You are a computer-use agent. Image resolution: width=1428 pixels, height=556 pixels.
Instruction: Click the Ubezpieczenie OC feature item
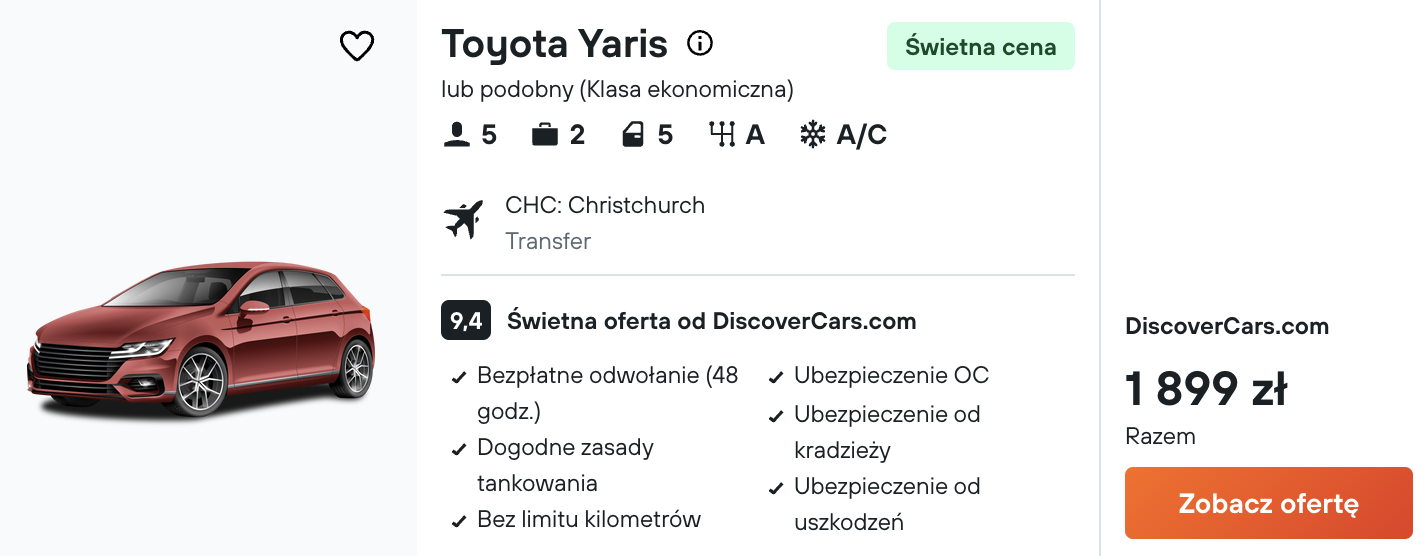coord(879,376)
